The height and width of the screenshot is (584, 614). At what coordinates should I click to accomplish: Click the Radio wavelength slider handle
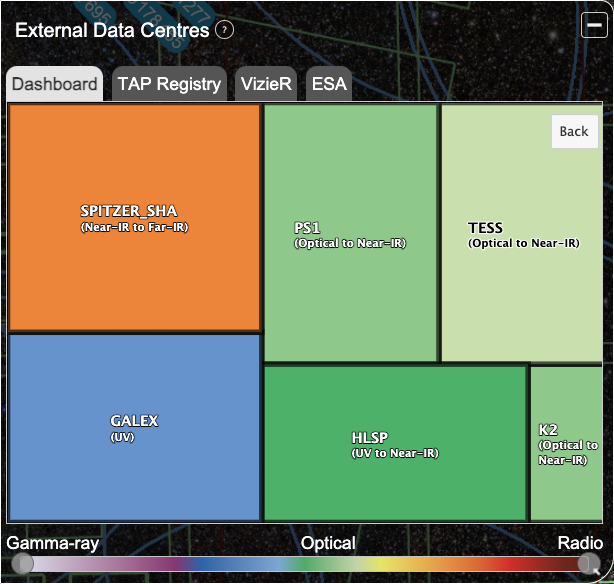point(589,564)
